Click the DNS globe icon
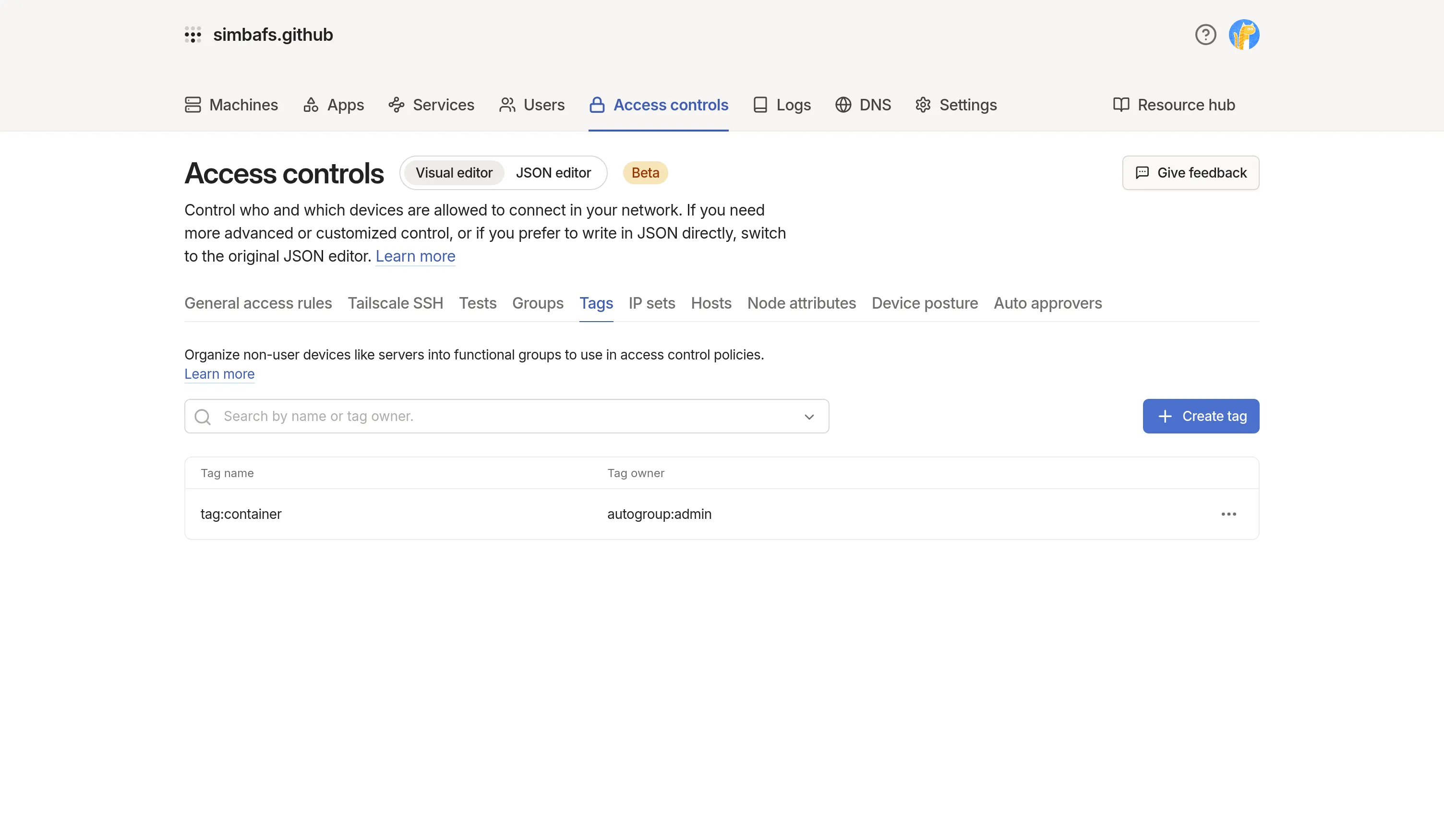Screen dimensions: 1444x840 (x=843, y=105)
